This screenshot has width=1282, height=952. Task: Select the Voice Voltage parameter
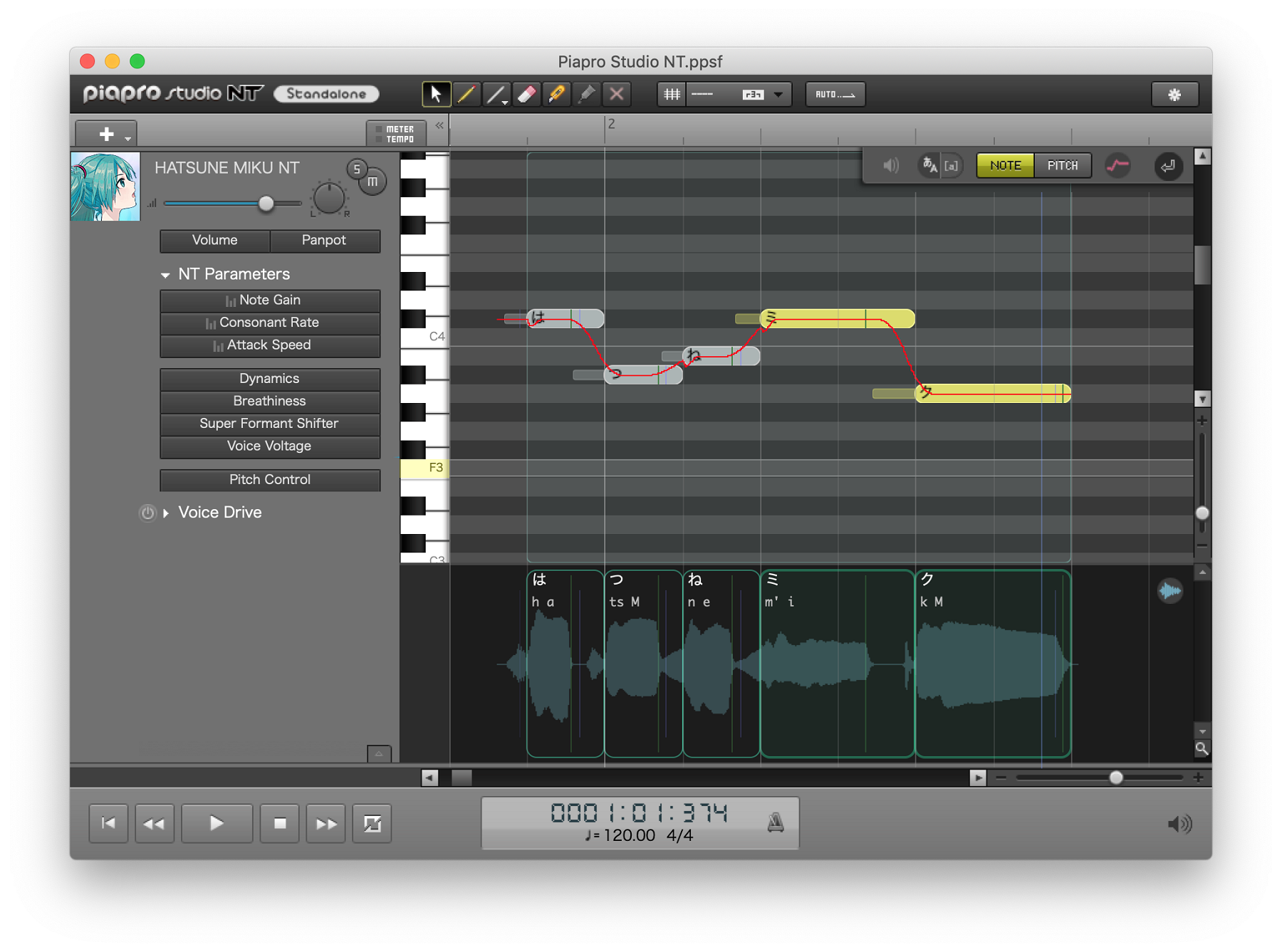(270, 446)
